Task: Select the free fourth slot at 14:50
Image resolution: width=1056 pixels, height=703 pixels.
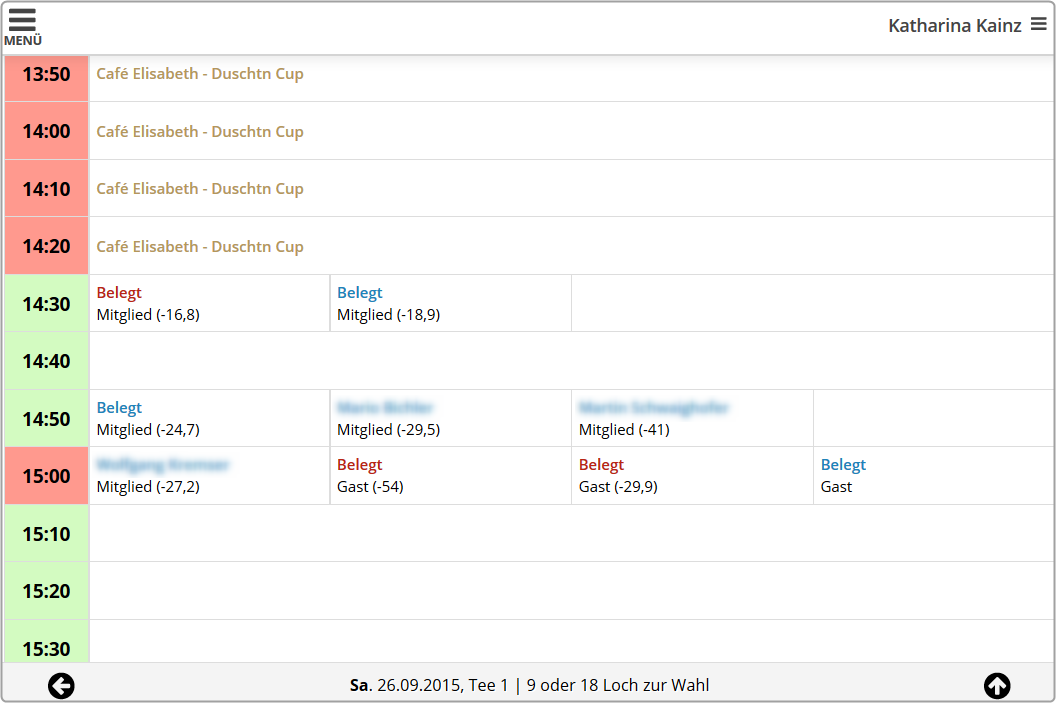Action: (933, 419)
